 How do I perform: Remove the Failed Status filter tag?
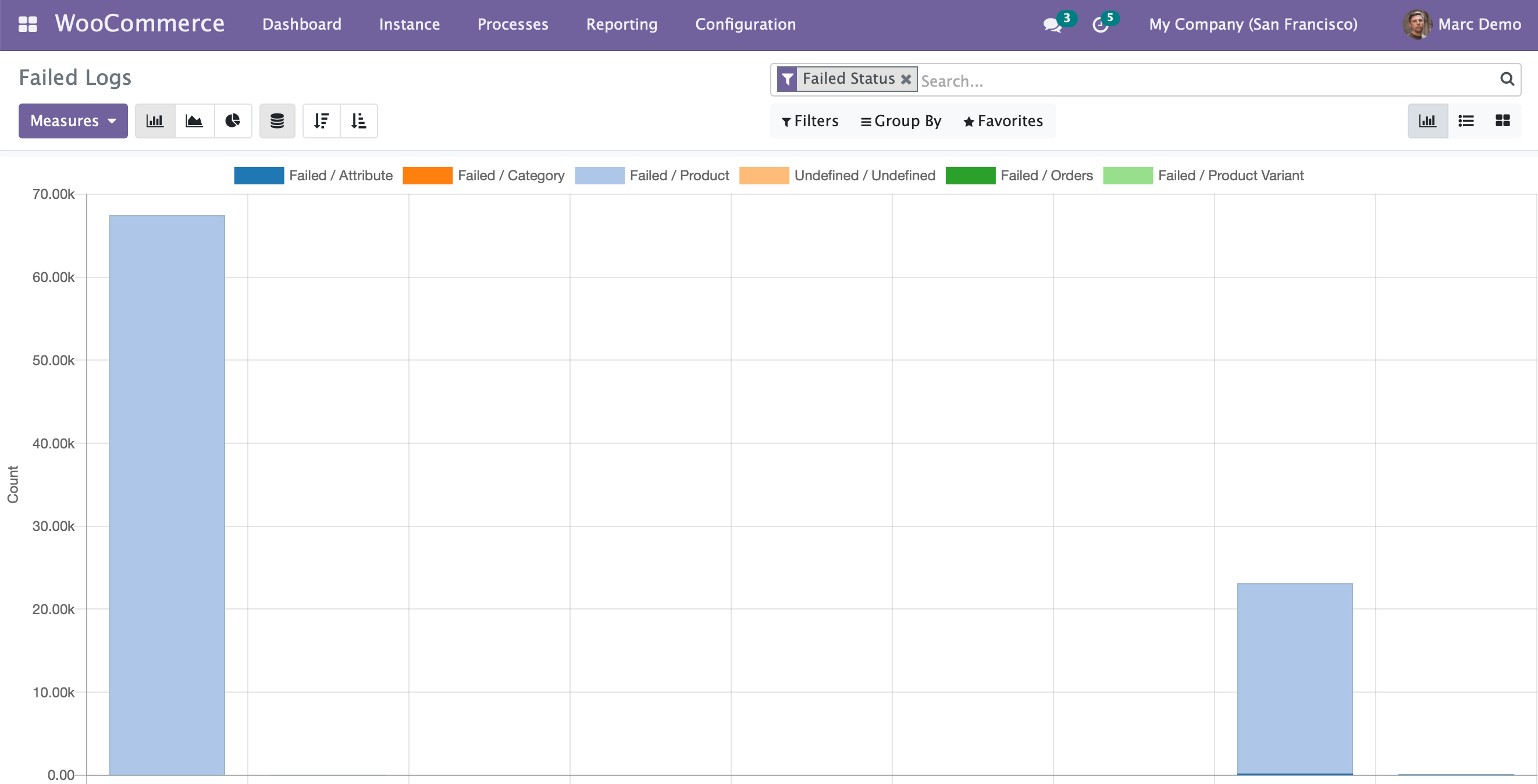click(906, 80)
